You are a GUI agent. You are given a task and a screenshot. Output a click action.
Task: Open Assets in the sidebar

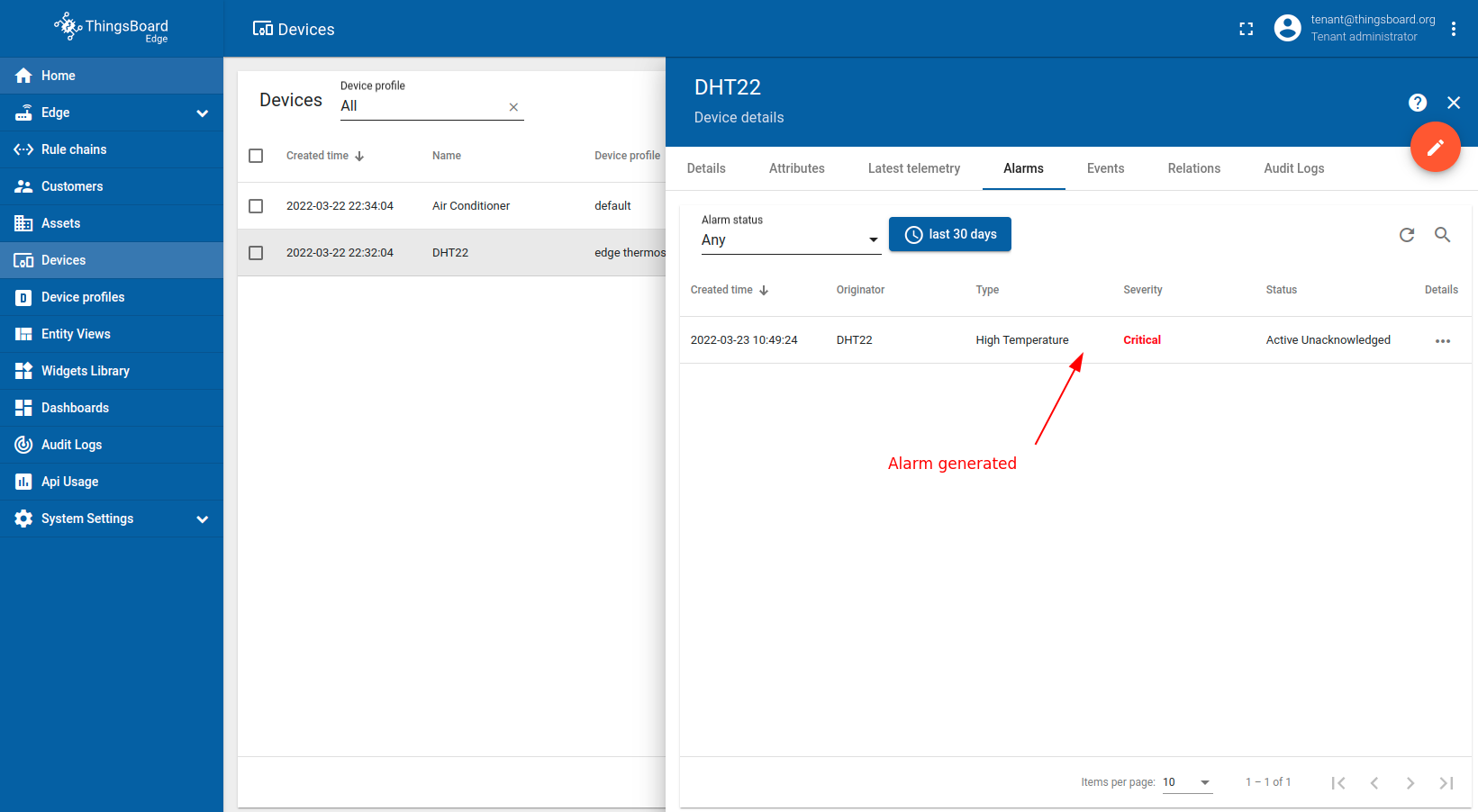point(112,223)
